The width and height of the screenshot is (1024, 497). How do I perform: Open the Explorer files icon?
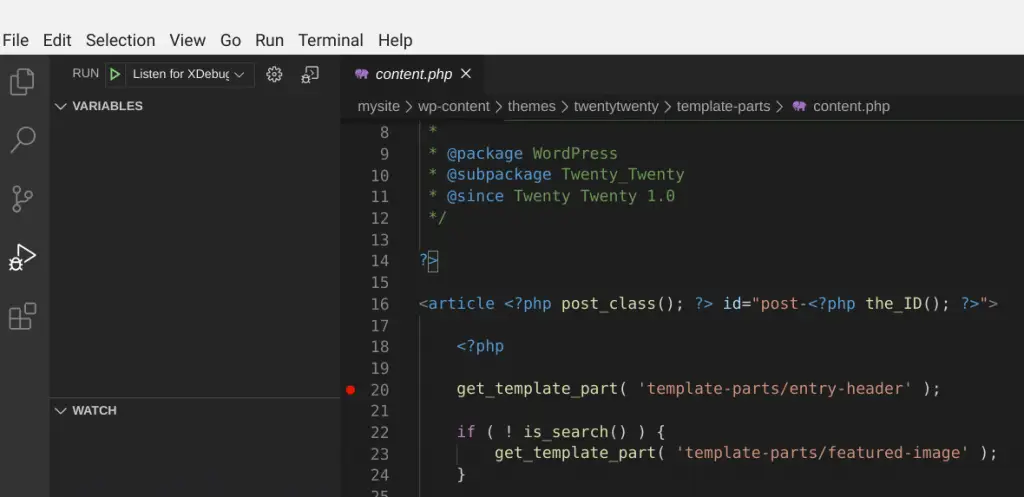tap(22, 81)
